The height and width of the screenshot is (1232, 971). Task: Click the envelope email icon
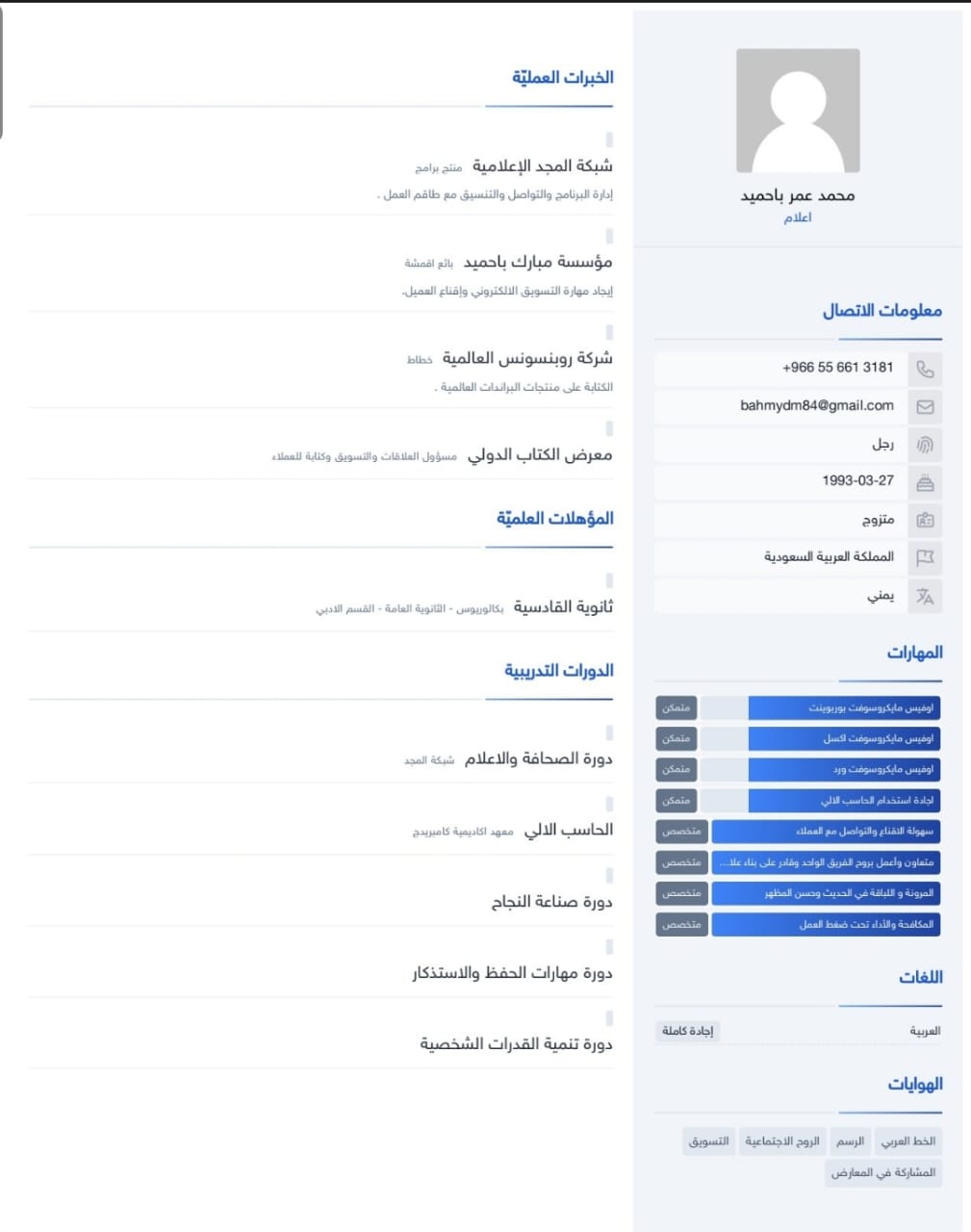925,406
